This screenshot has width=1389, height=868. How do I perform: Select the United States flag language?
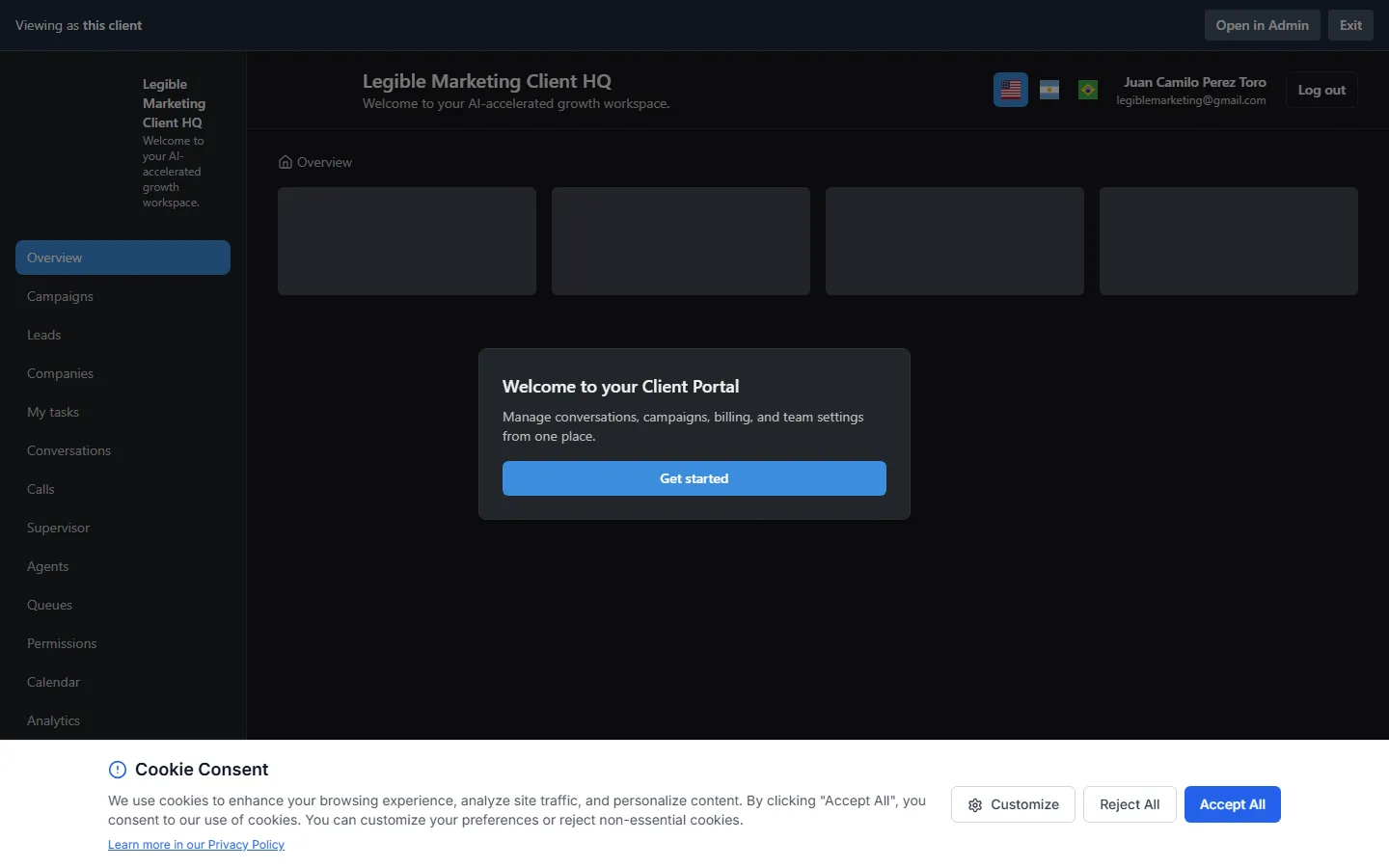point(1011,90)
